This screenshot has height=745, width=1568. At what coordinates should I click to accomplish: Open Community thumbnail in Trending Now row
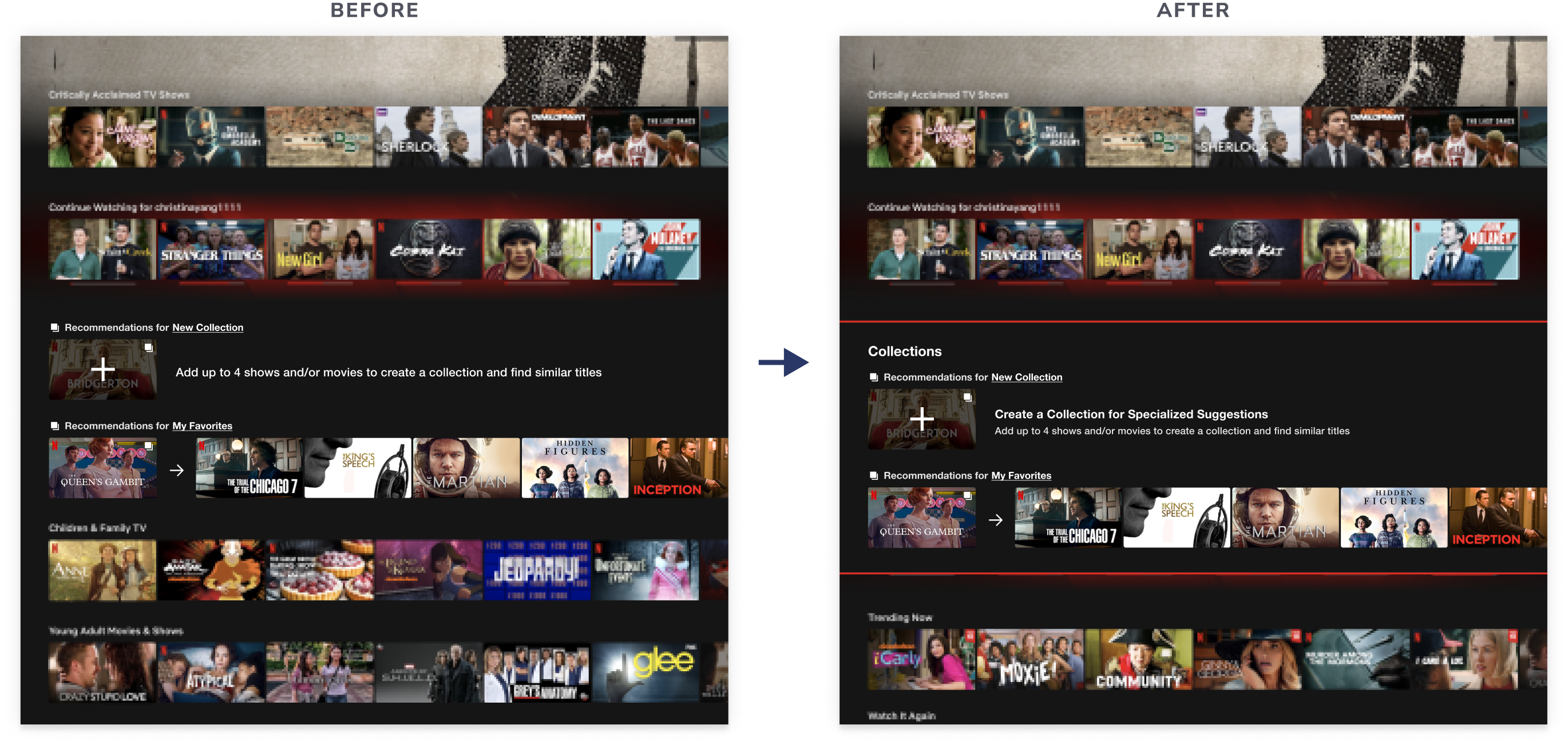pyautogui.click(x=1138, y=659)
